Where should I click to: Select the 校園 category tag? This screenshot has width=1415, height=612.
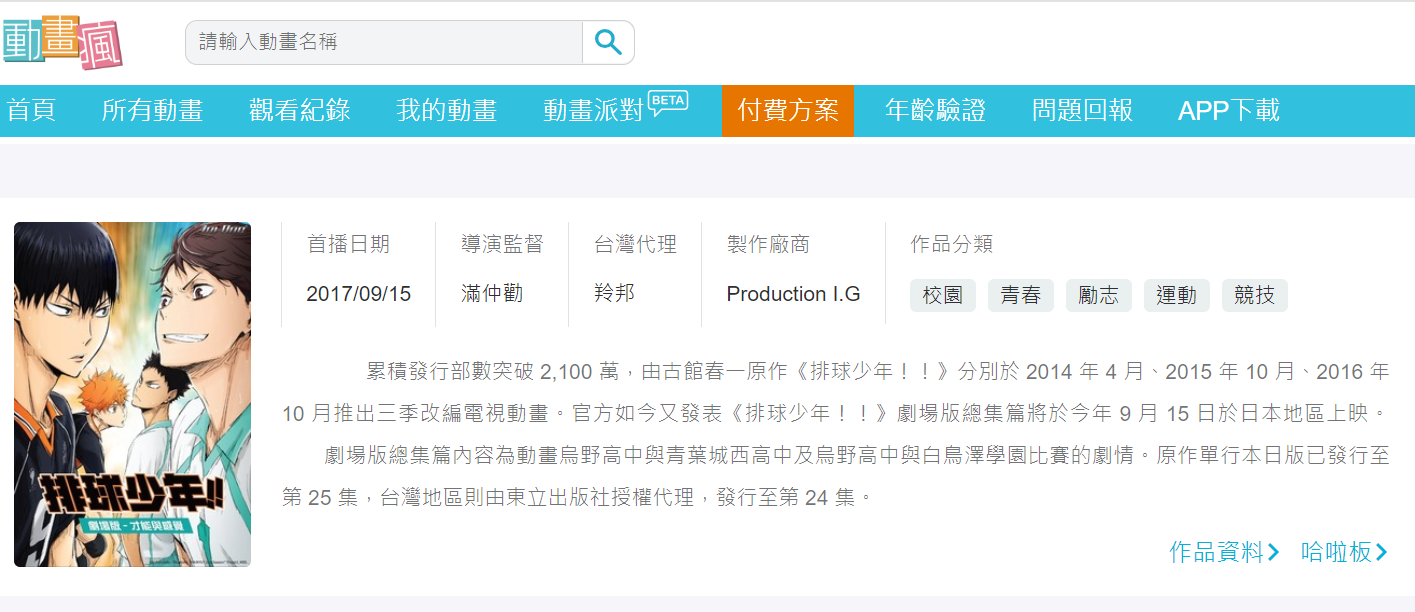pos(943,296)
